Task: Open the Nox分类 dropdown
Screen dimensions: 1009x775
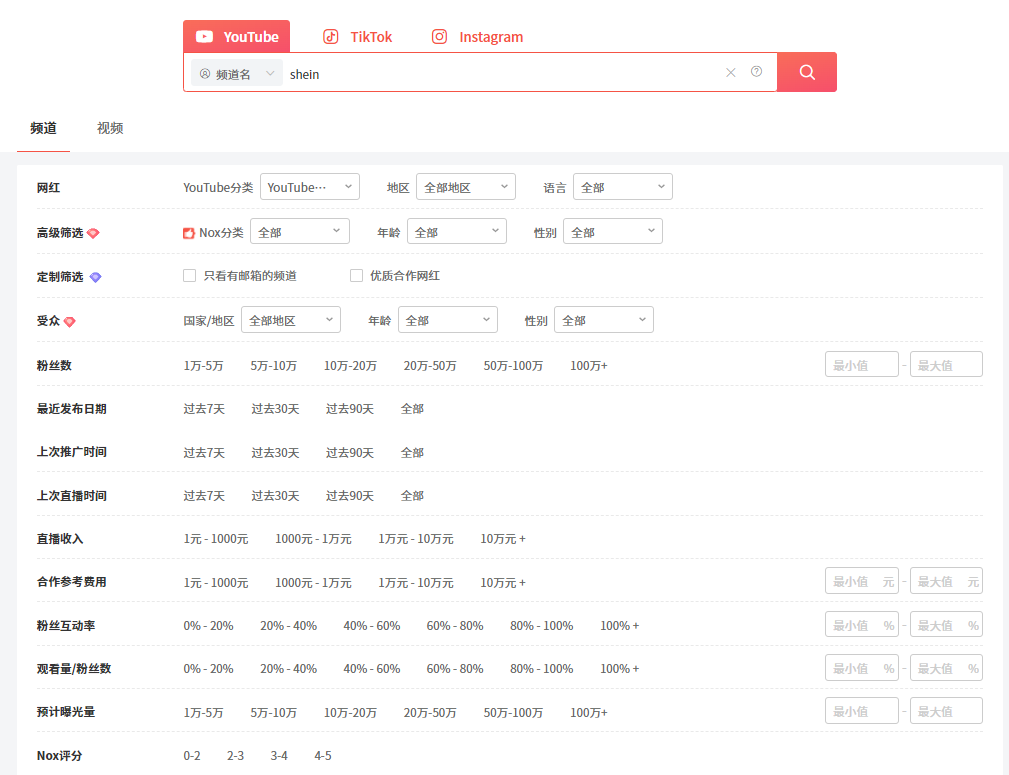Action: [299, 232]
